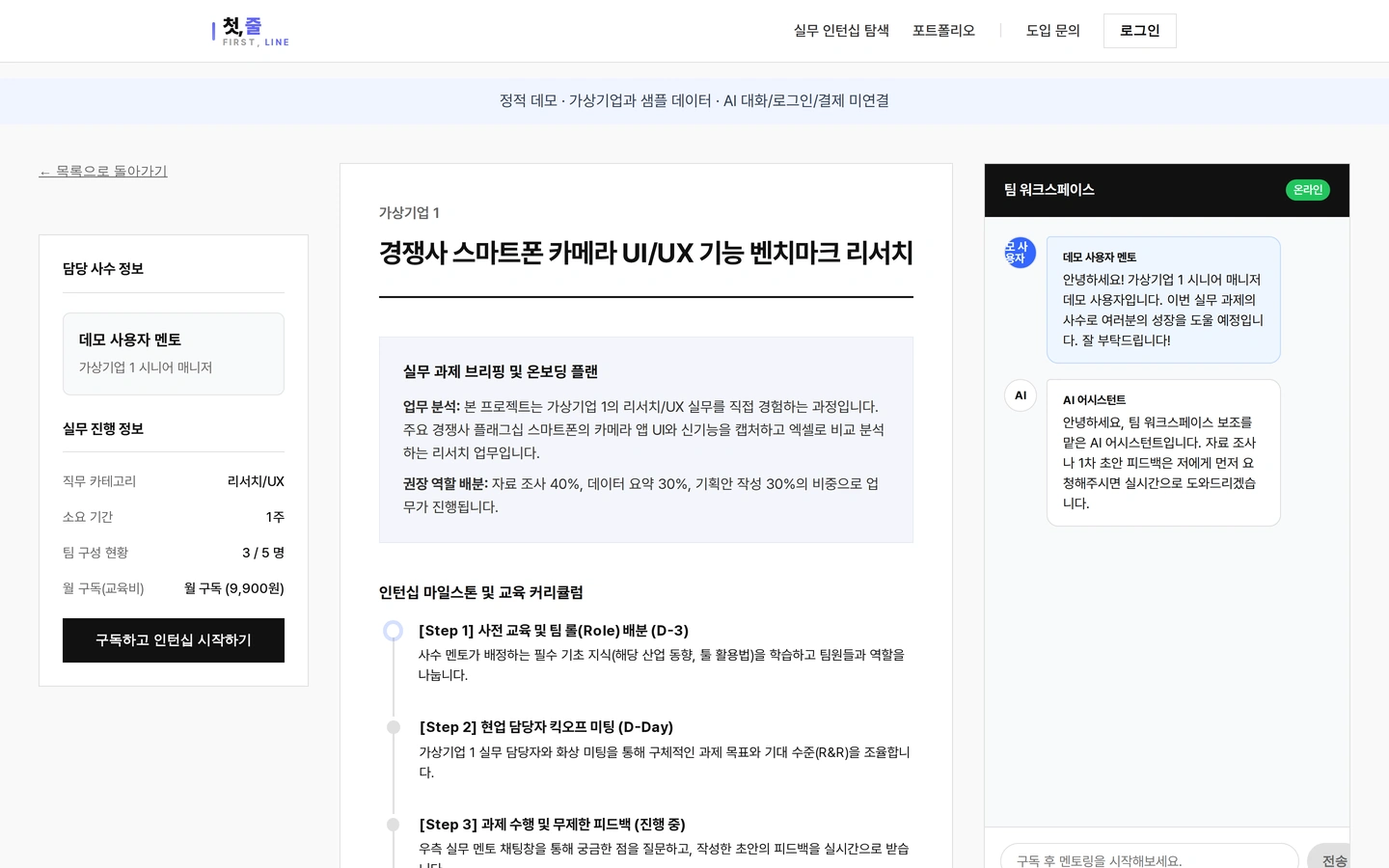This screenshot has width=1389, height=868.
Task: Click the project title about 벤치마크 리서치
Action: 645,253
